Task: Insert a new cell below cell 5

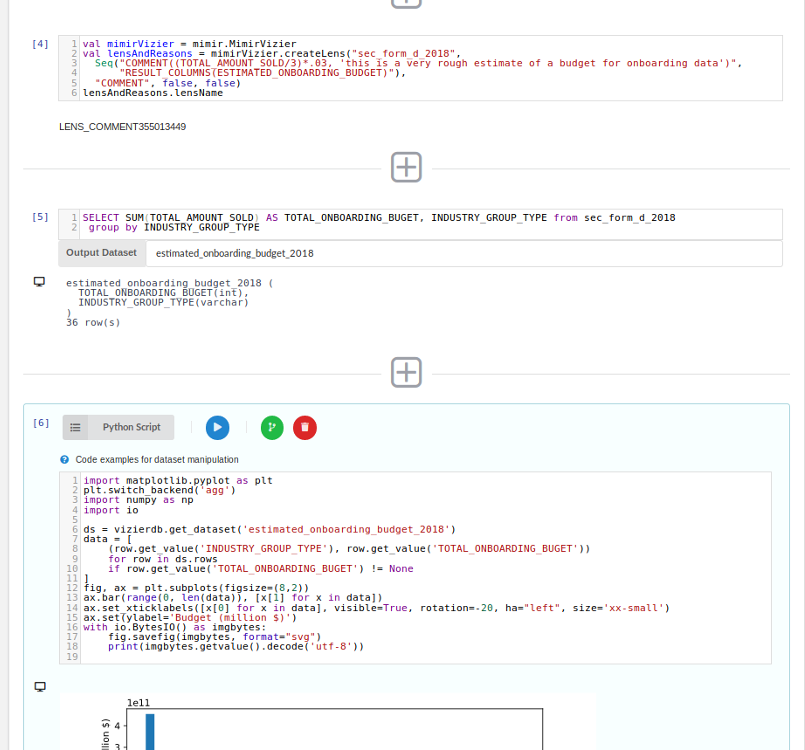Action: [406, 372]
